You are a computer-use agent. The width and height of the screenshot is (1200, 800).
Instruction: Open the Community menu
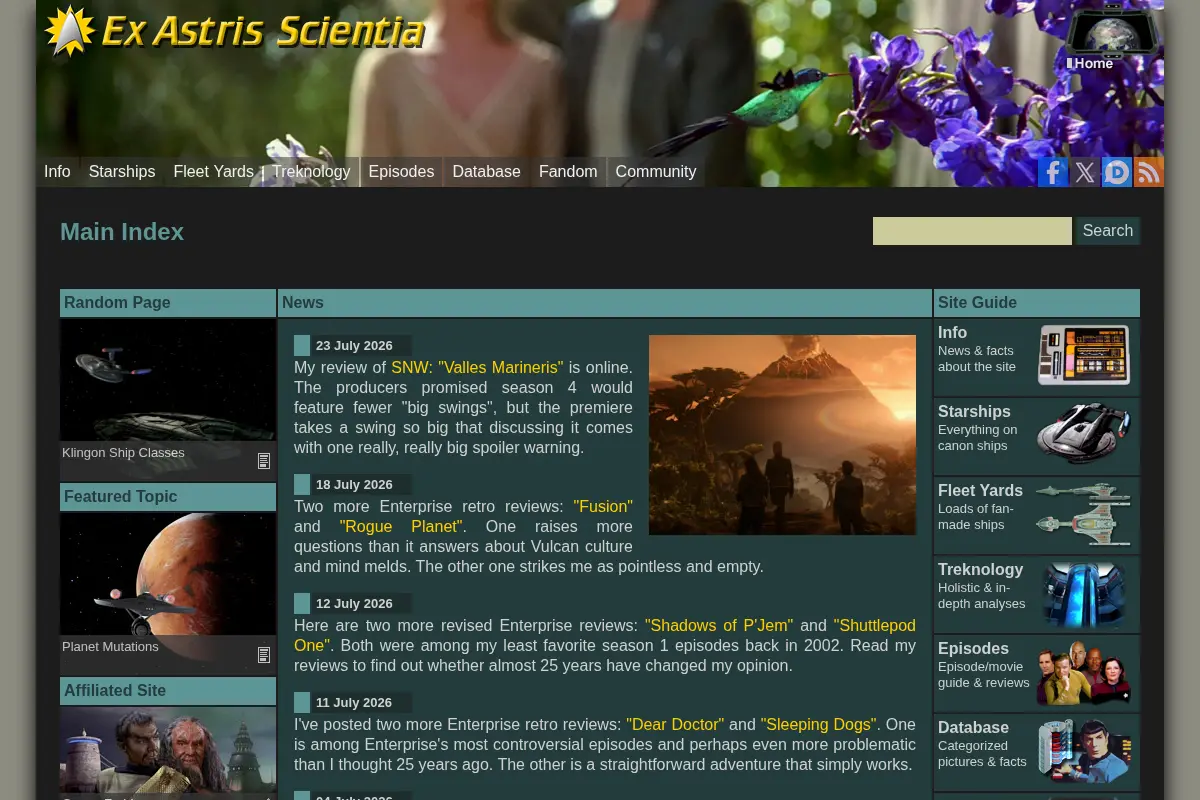pos(656,172)
